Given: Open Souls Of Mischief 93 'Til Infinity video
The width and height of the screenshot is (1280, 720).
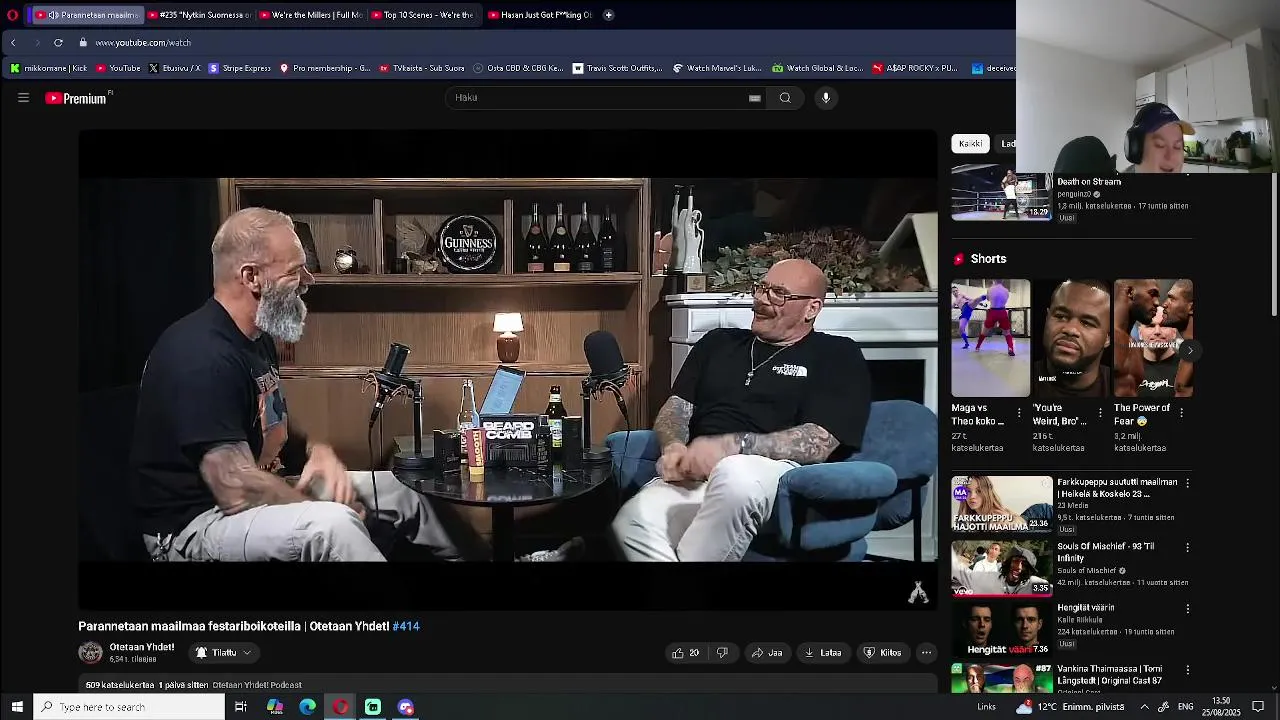Looking at the screenshot, I should coord(1001,568).
